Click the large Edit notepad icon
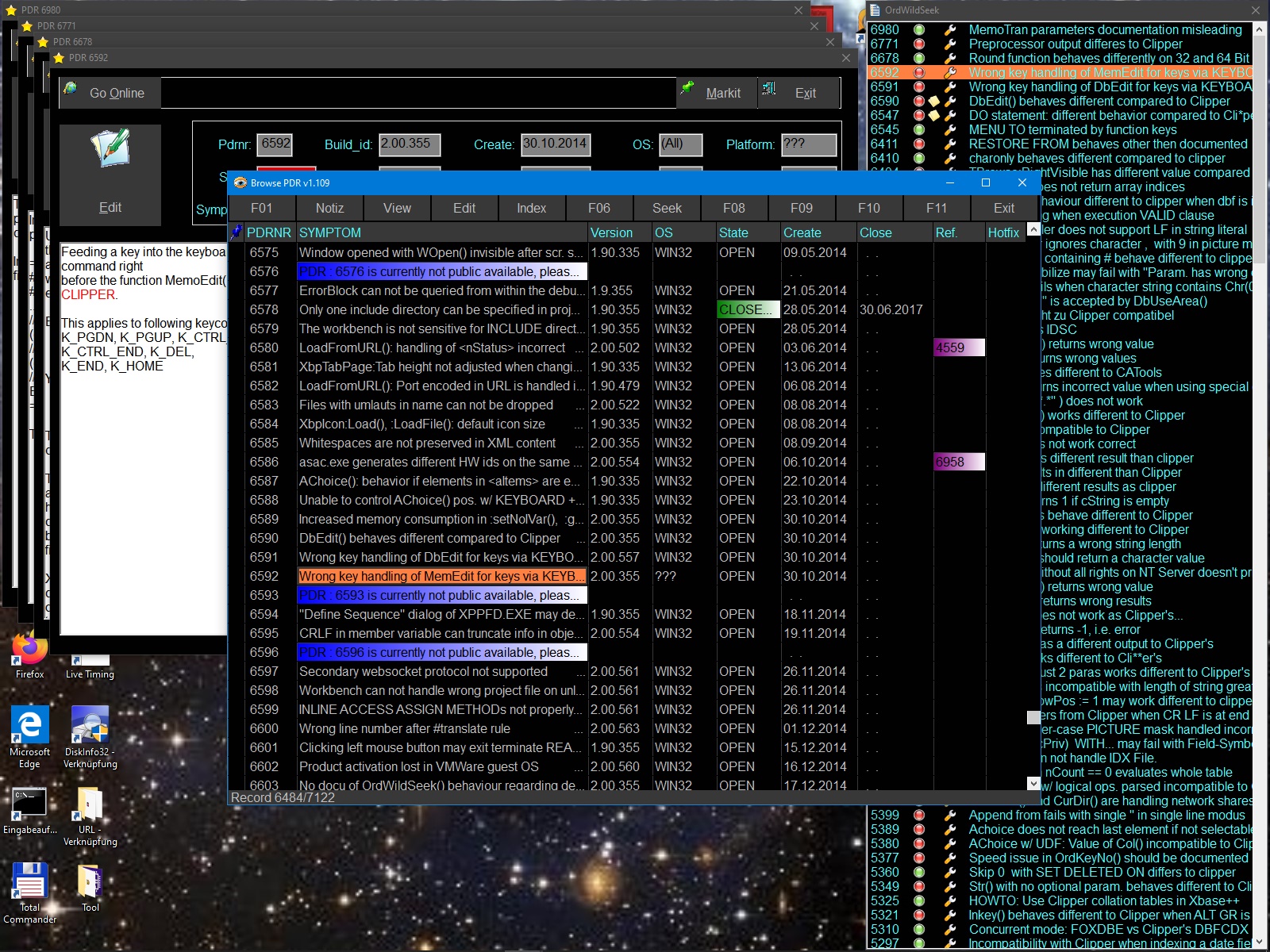 click(x=110, y=148)
